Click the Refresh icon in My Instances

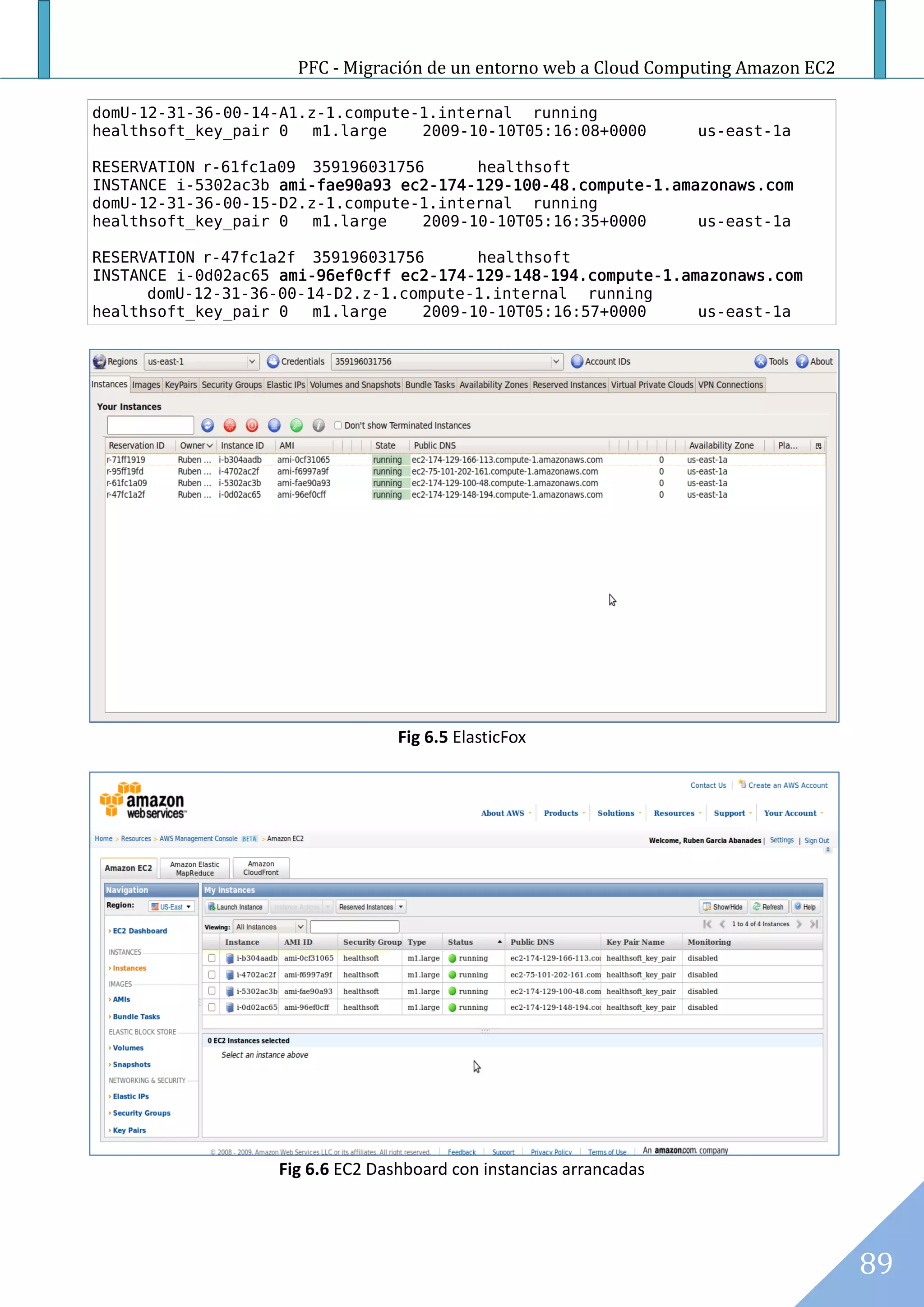[757, 906]
